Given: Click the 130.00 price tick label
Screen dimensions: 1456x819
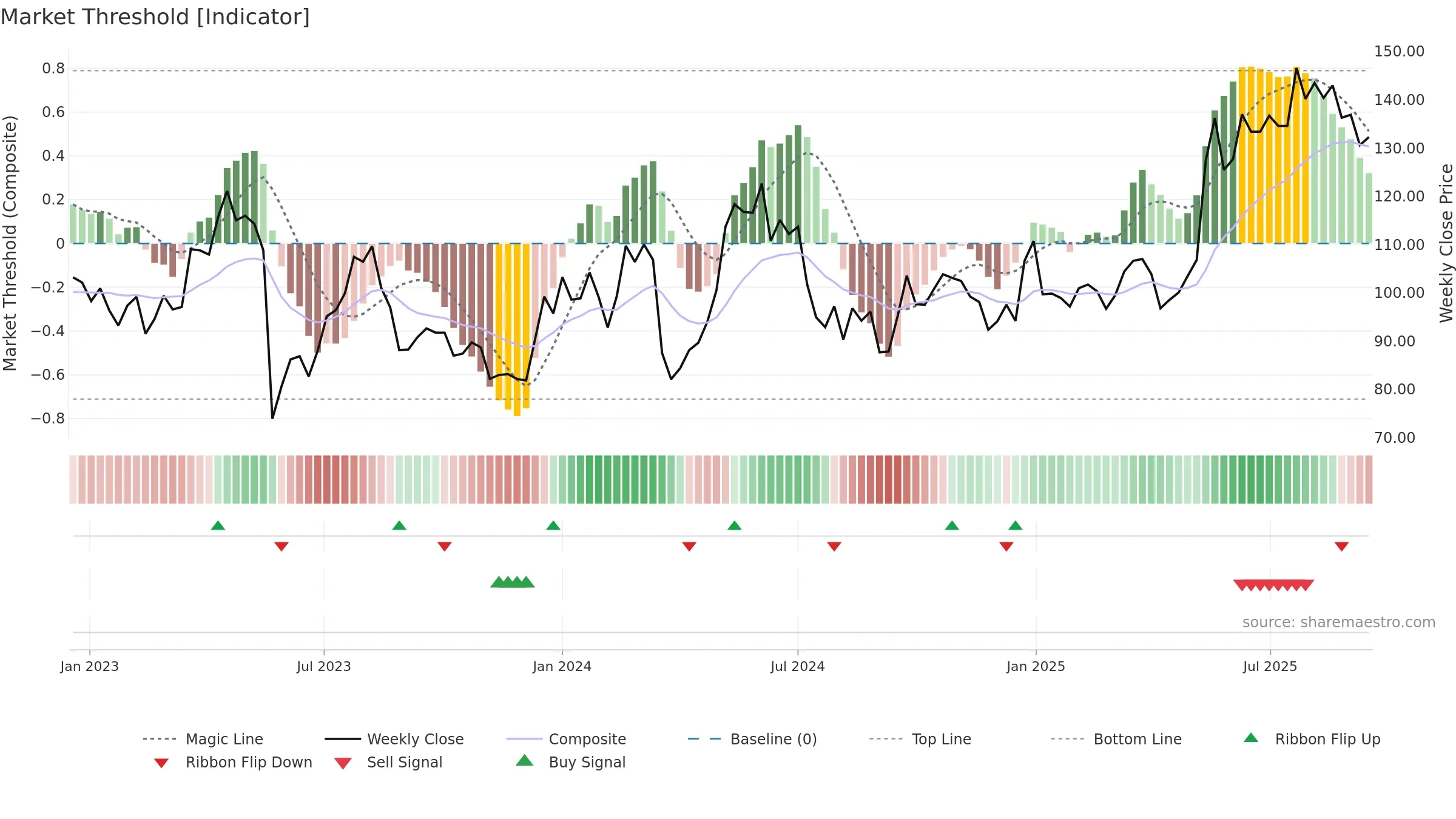Looking at the screenshot, I should (1399, 148).
